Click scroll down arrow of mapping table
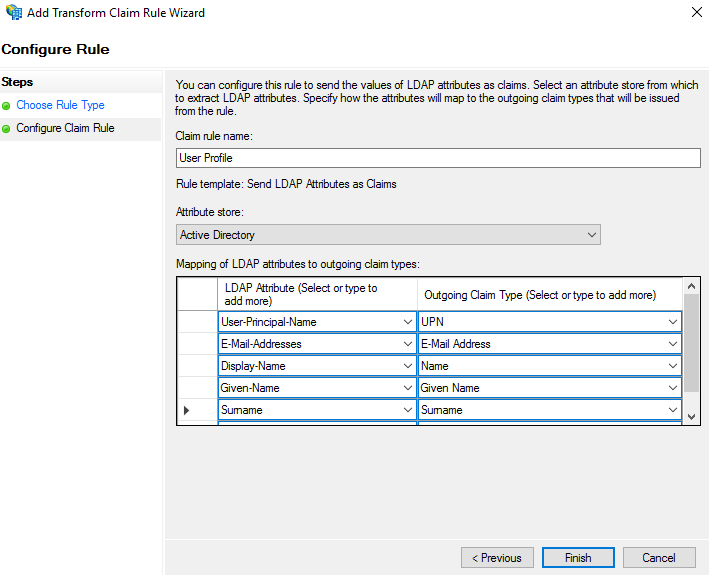Screen dimensions: 709x575 tap(691, 416)
